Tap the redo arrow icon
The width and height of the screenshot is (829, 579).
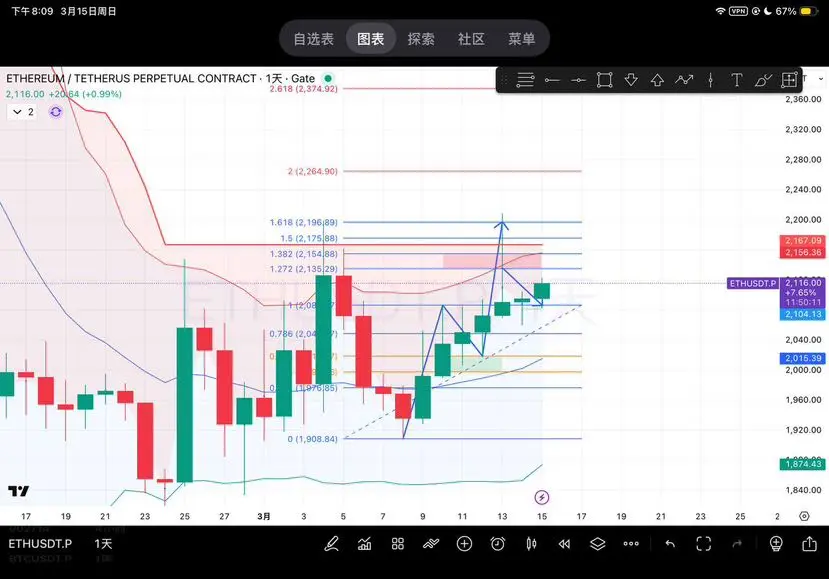click(737, 544)
